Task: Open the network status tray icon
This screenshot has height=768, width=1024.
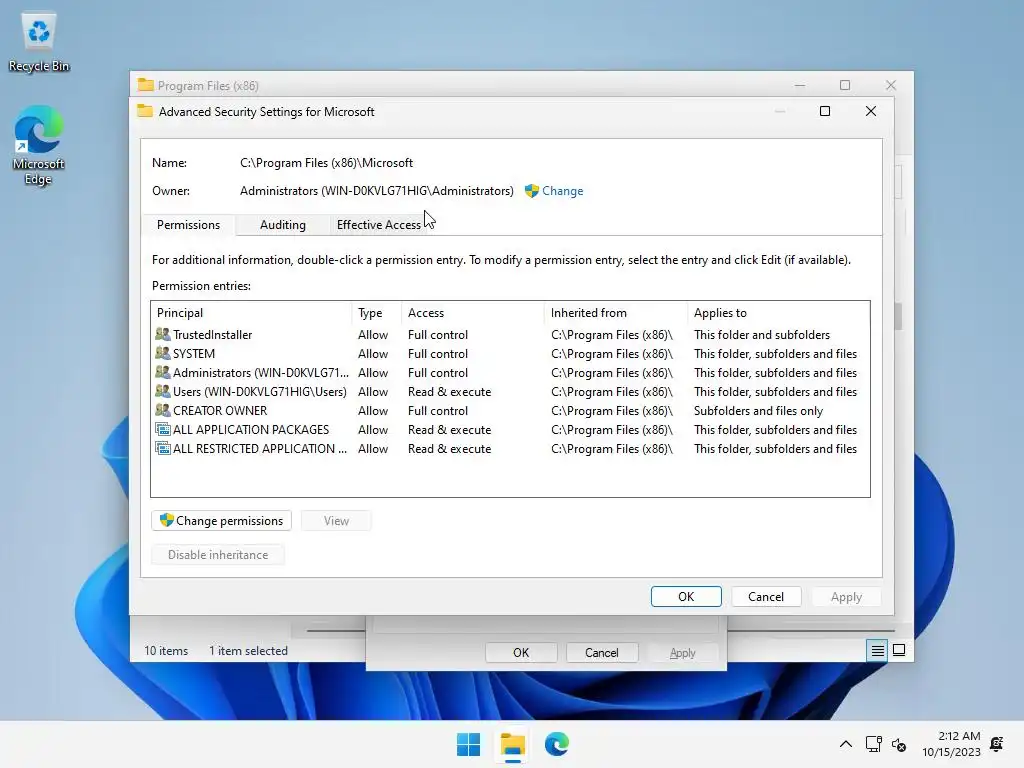Action: [873, 744]
